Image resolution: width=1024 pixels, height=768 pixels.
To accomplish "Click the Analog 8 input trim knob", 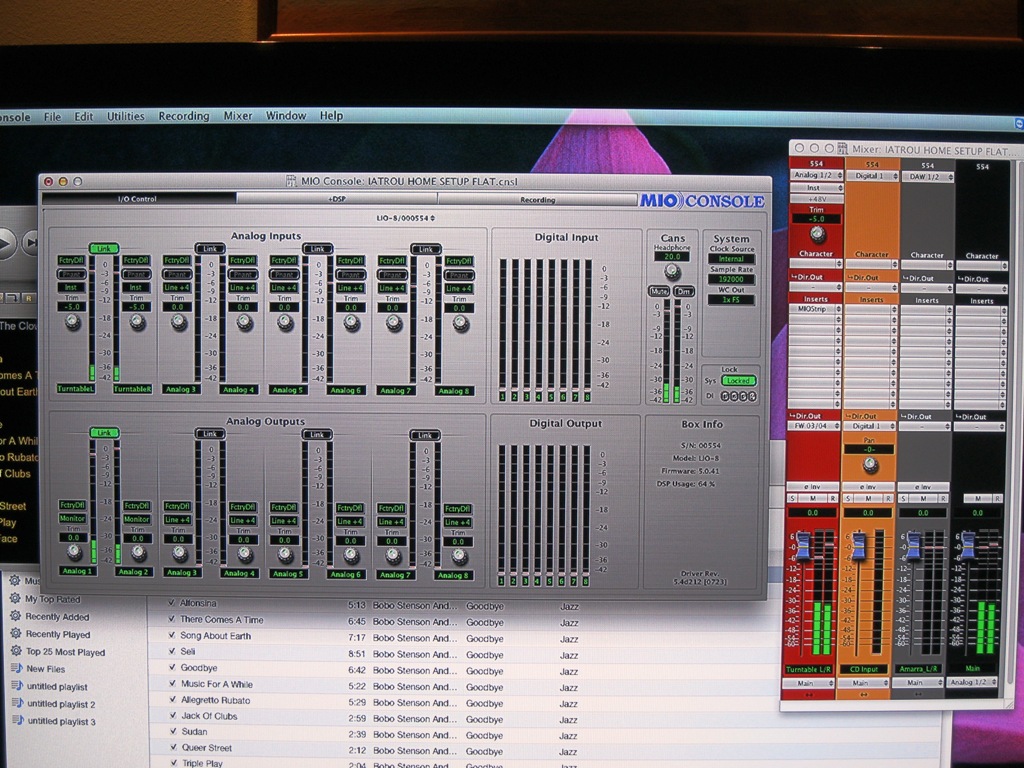I will [x=460, y=324].
